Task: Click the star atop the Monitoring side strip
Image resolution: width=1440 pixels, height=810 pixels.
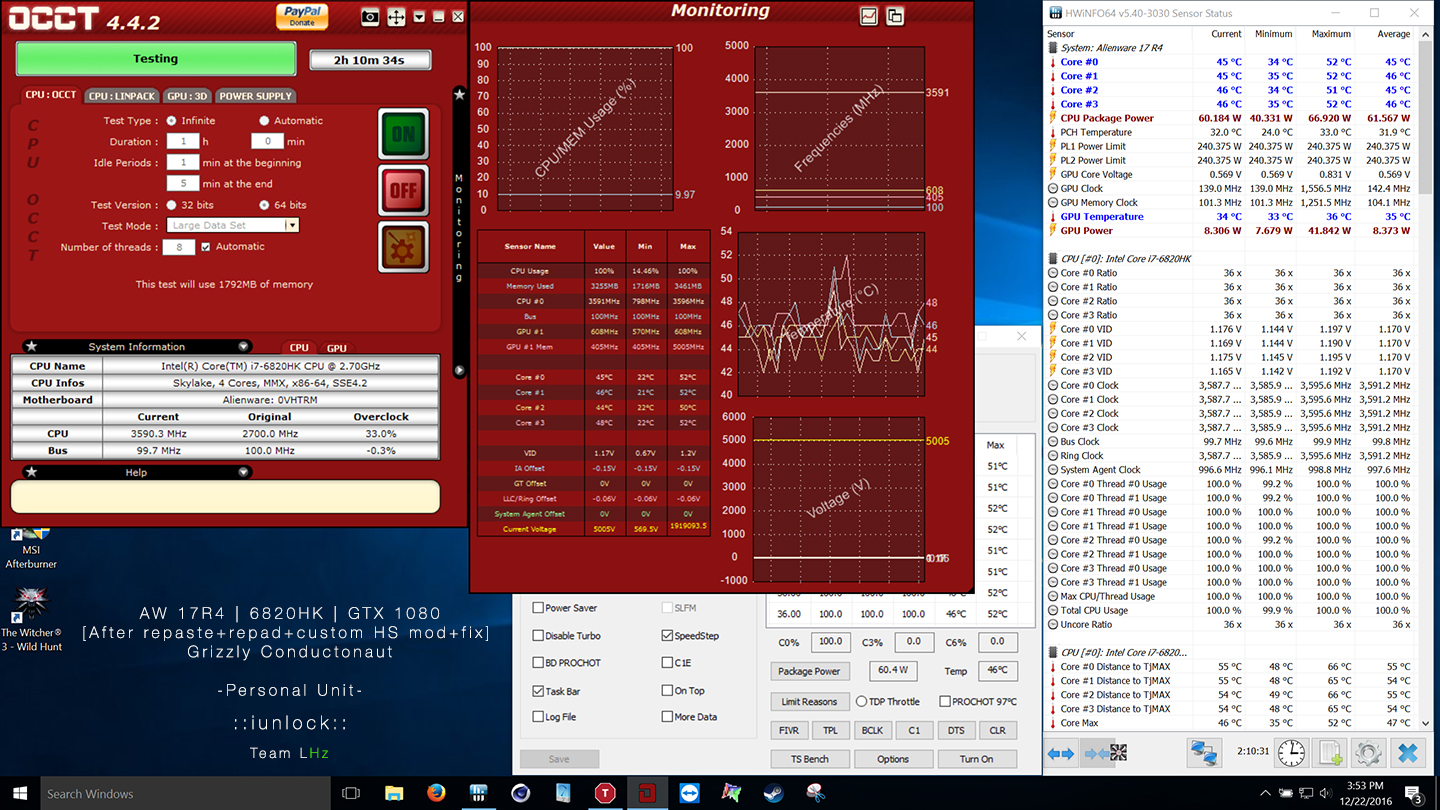Action: tap(459, 94)
